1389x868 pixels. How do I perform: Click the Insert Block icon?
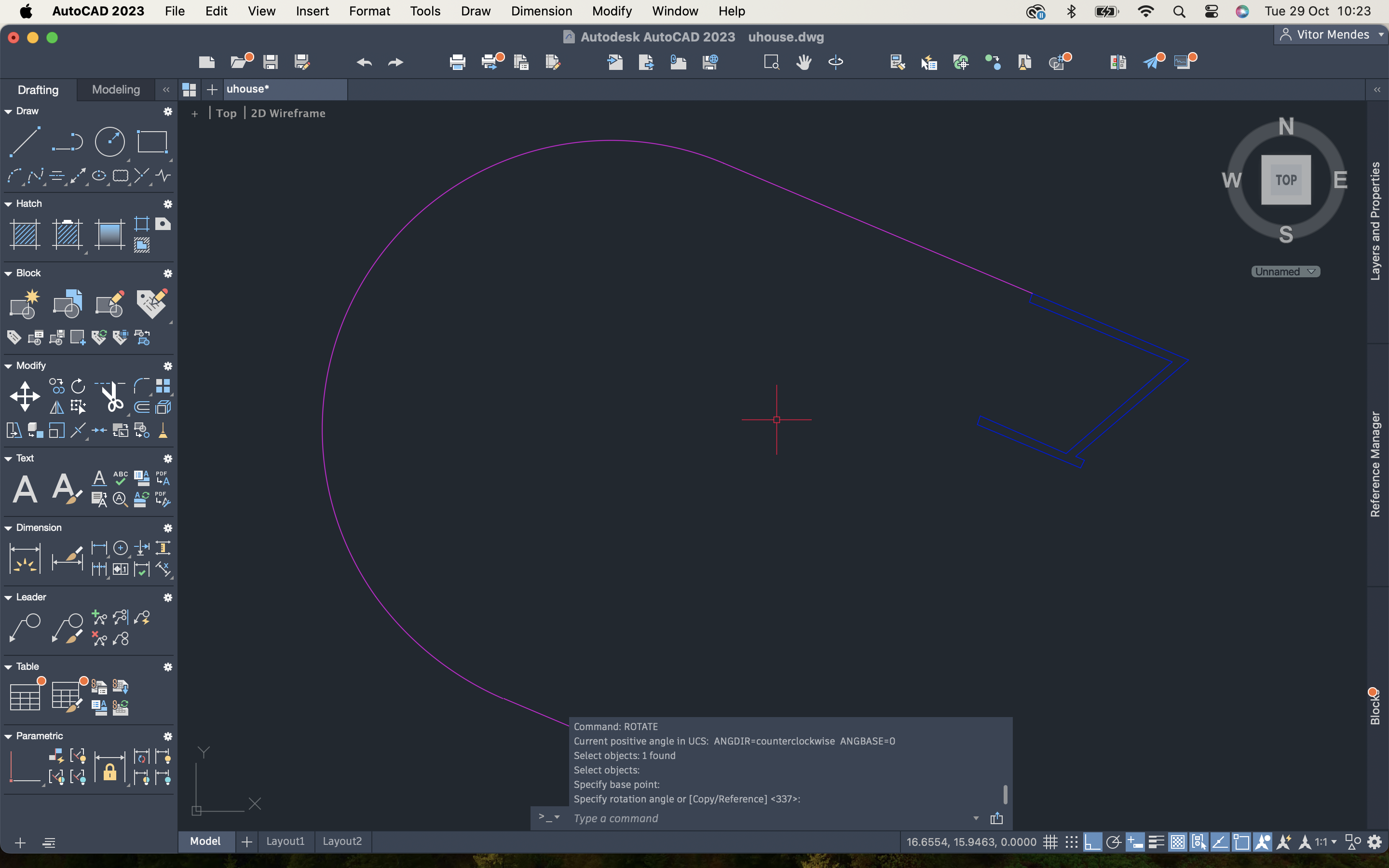tap(67, 304)
